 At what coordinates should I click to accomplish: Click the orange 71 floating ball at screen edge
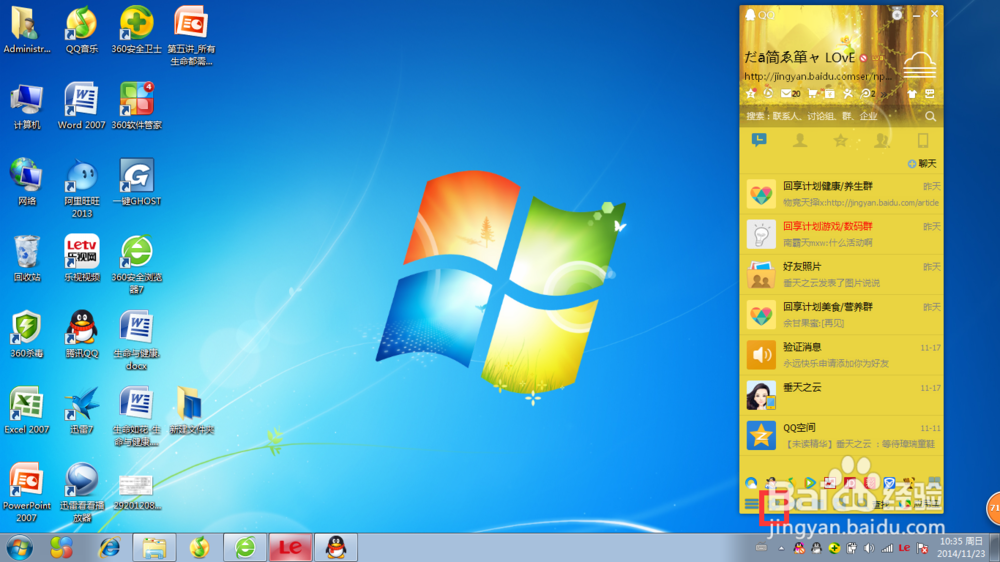(x=994, y=508)
